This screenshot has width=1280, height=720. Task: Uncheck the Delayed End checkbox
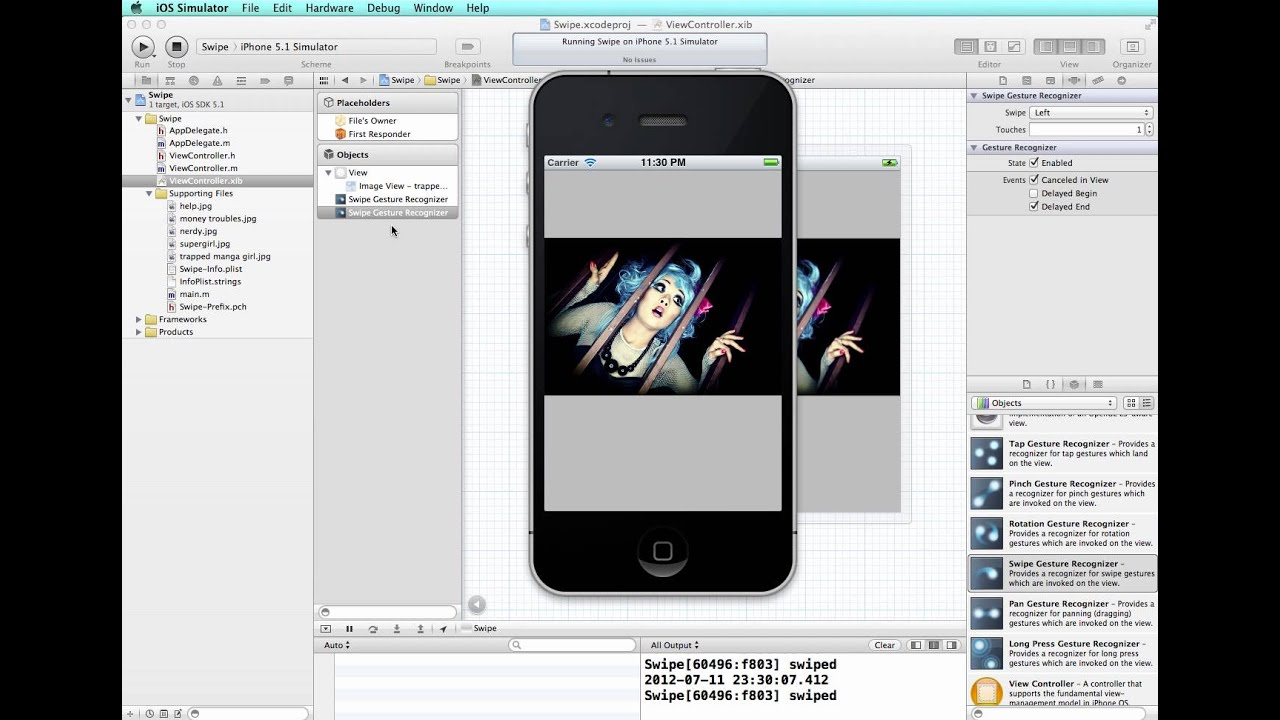[1034, 206]
